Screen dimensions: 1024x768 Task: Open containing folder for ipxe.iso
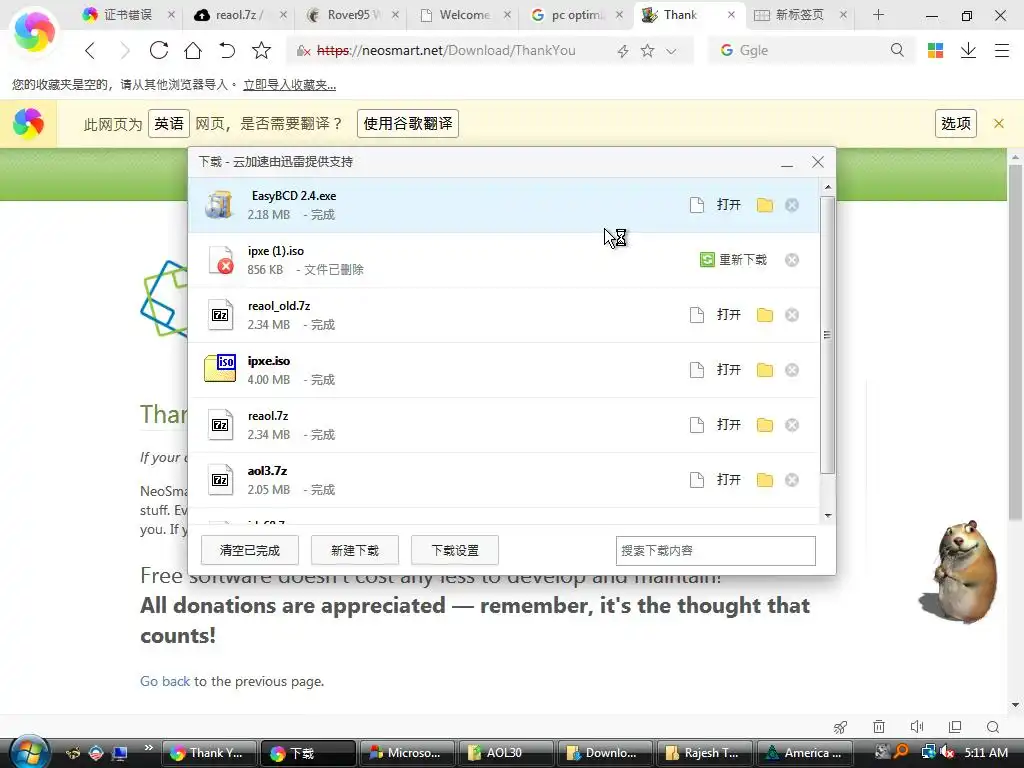click(765, 370)
